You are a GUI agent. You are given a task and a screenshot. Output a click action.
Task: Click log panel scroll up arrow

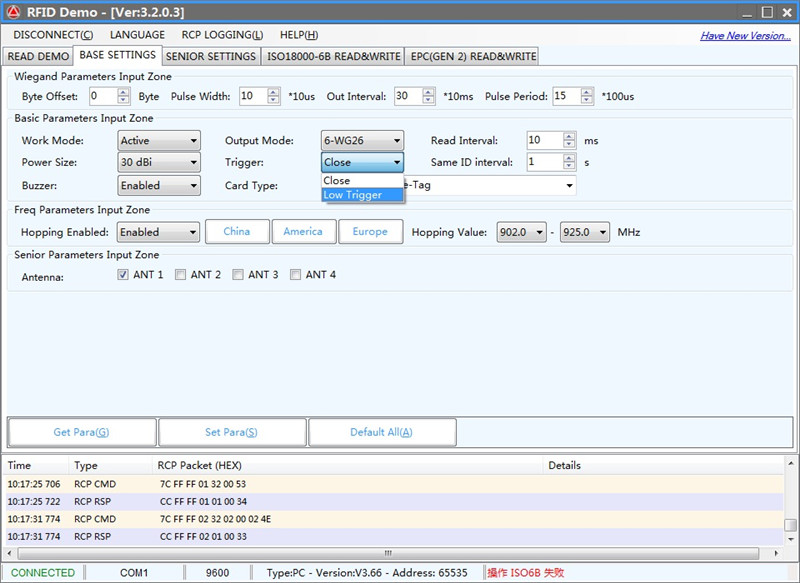coord(790,464)
